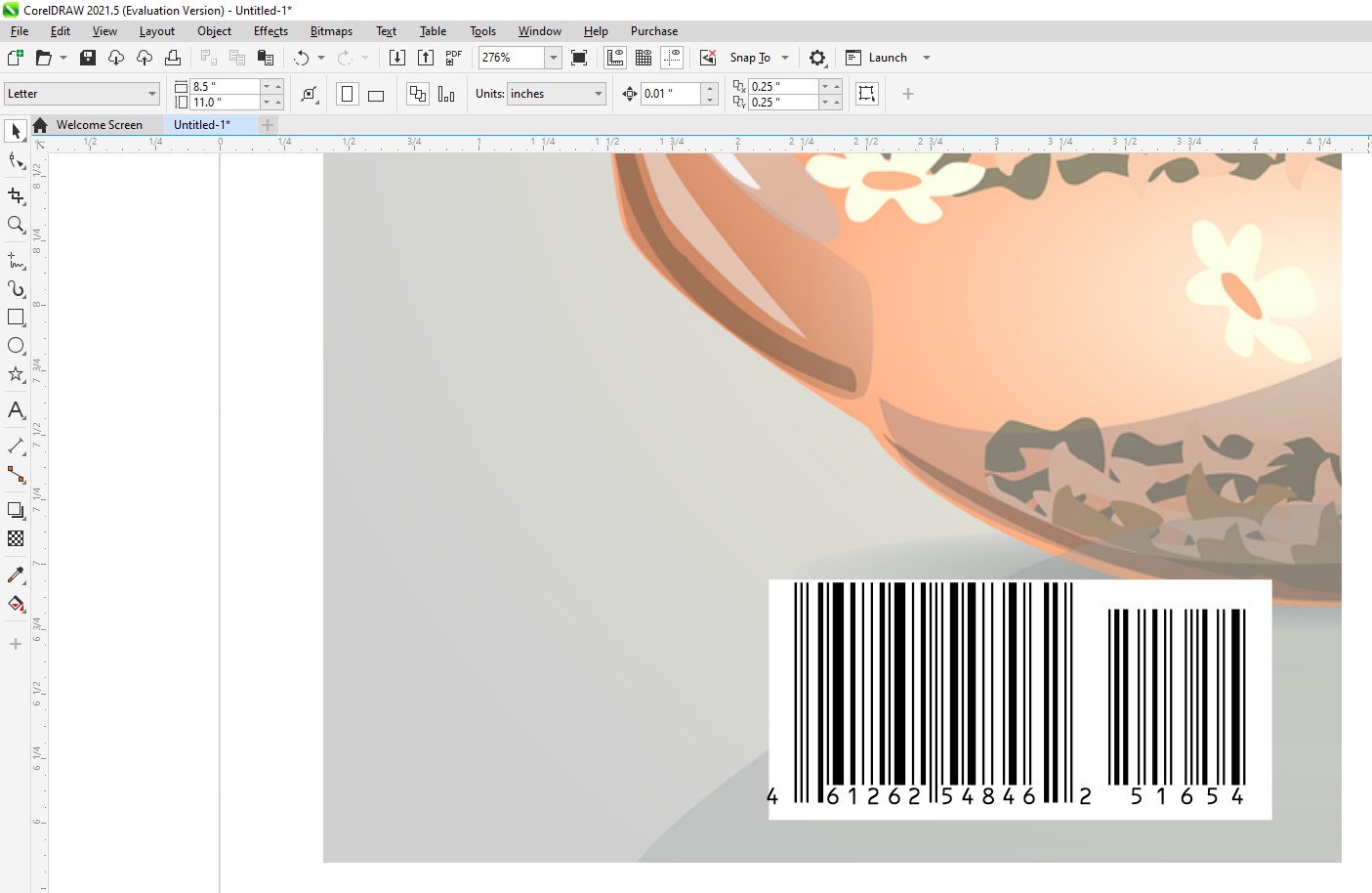Toggle apply layout to all pages
The image size is (1372, 893).
(418, 94)
